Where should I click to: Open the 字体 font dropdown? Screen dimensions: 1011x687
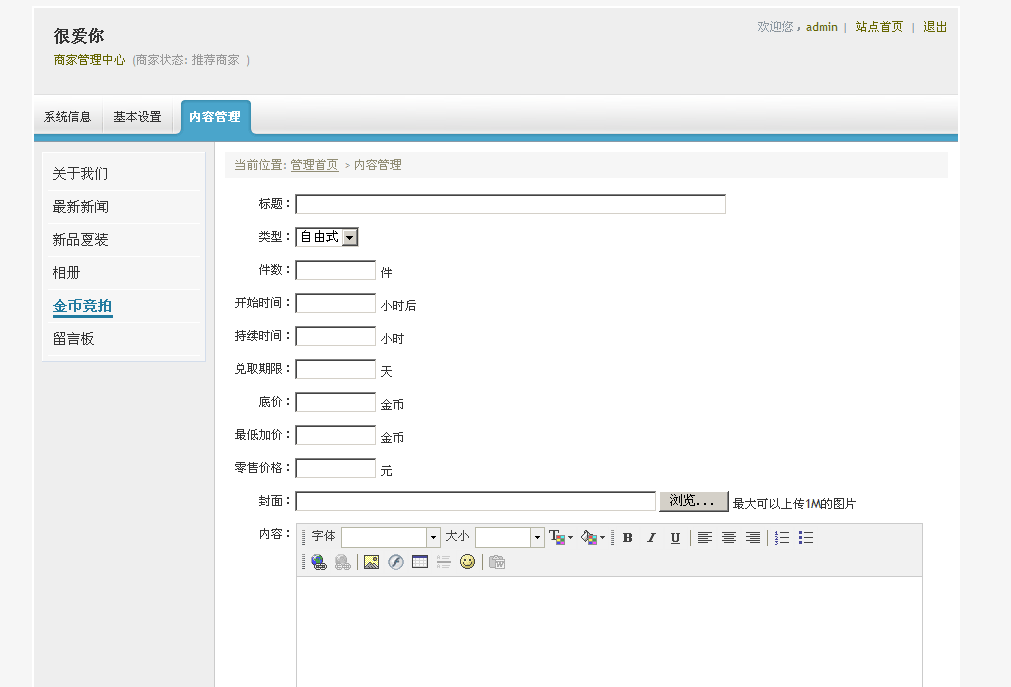click(433, 537)
